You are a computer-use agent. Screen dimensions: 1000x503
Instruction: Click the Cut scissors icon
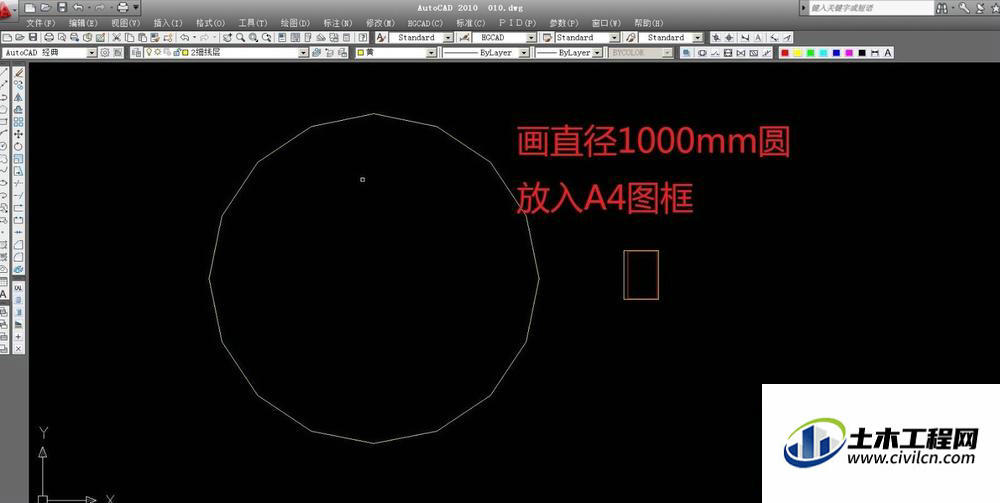tap(116, 38)
